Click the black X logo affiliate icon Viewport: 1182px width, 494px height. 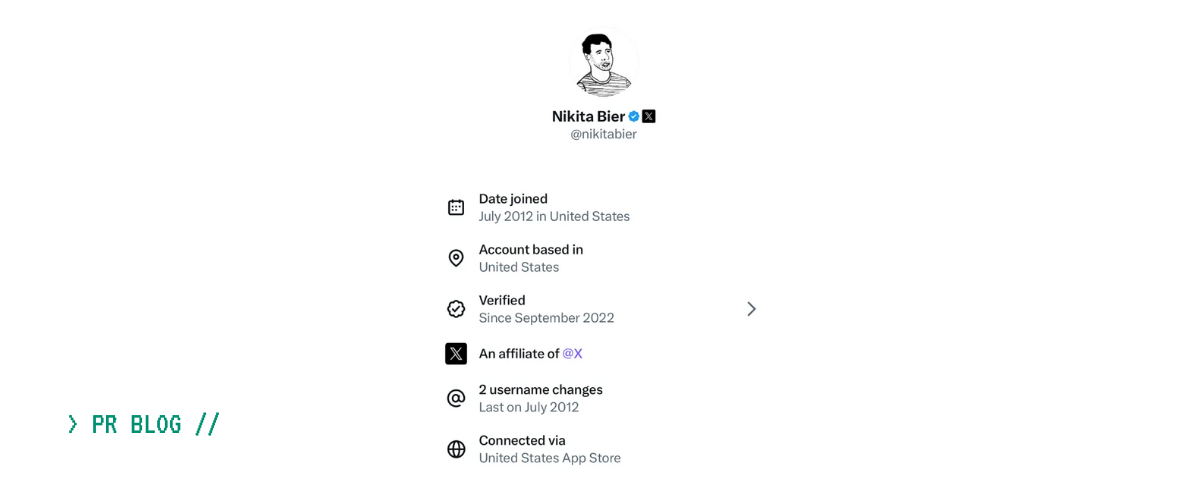[x=456, y=353]
